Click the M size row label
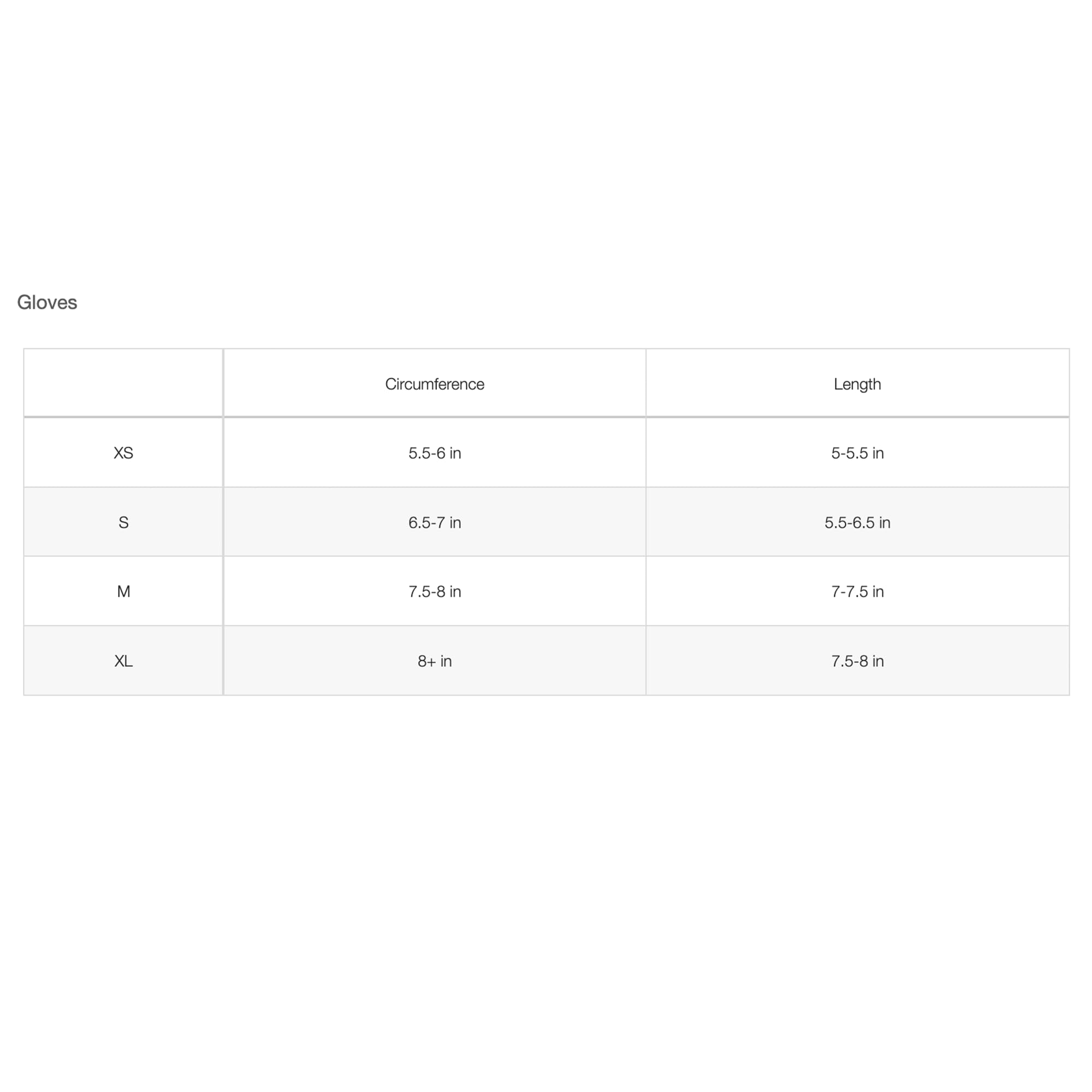This screenshot has height=1092, width=1092. pos(123,591)
